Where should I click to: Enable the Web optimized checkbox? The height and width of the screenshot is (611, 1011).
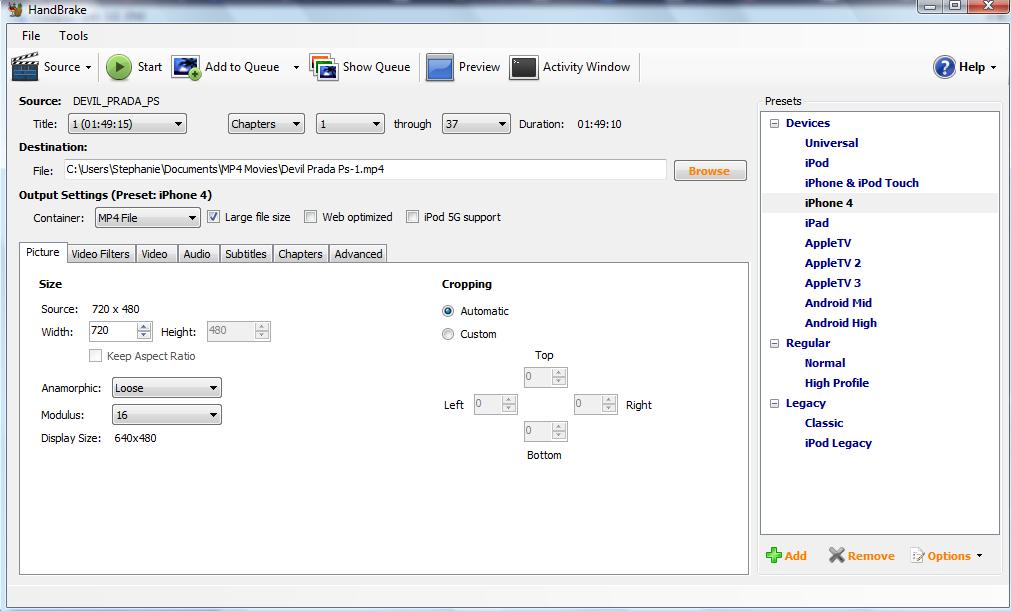click(x=310, y=217)
